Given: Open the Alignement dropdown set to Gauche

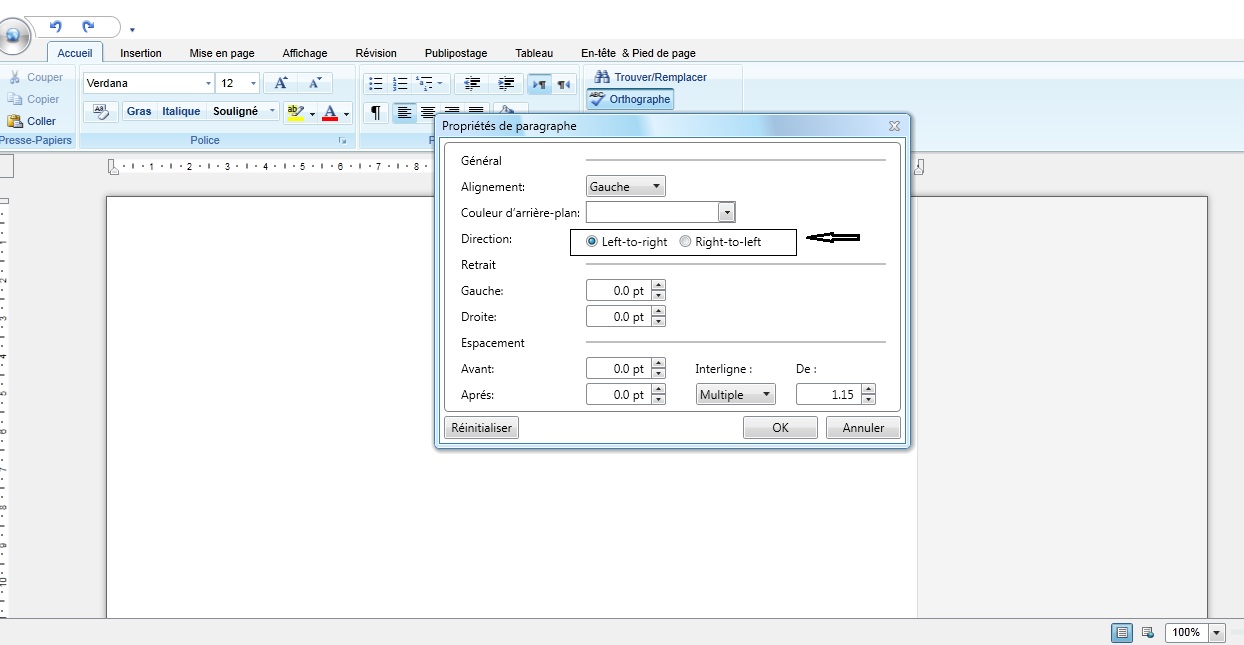Looking at the screenshot, I should 625,186.
